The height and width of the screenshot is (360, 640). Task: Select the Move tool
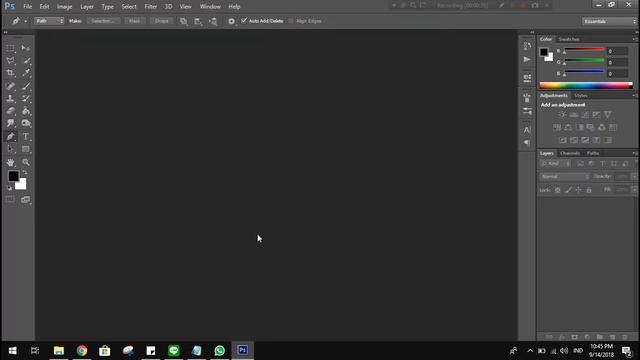click(x=26, y=48)
